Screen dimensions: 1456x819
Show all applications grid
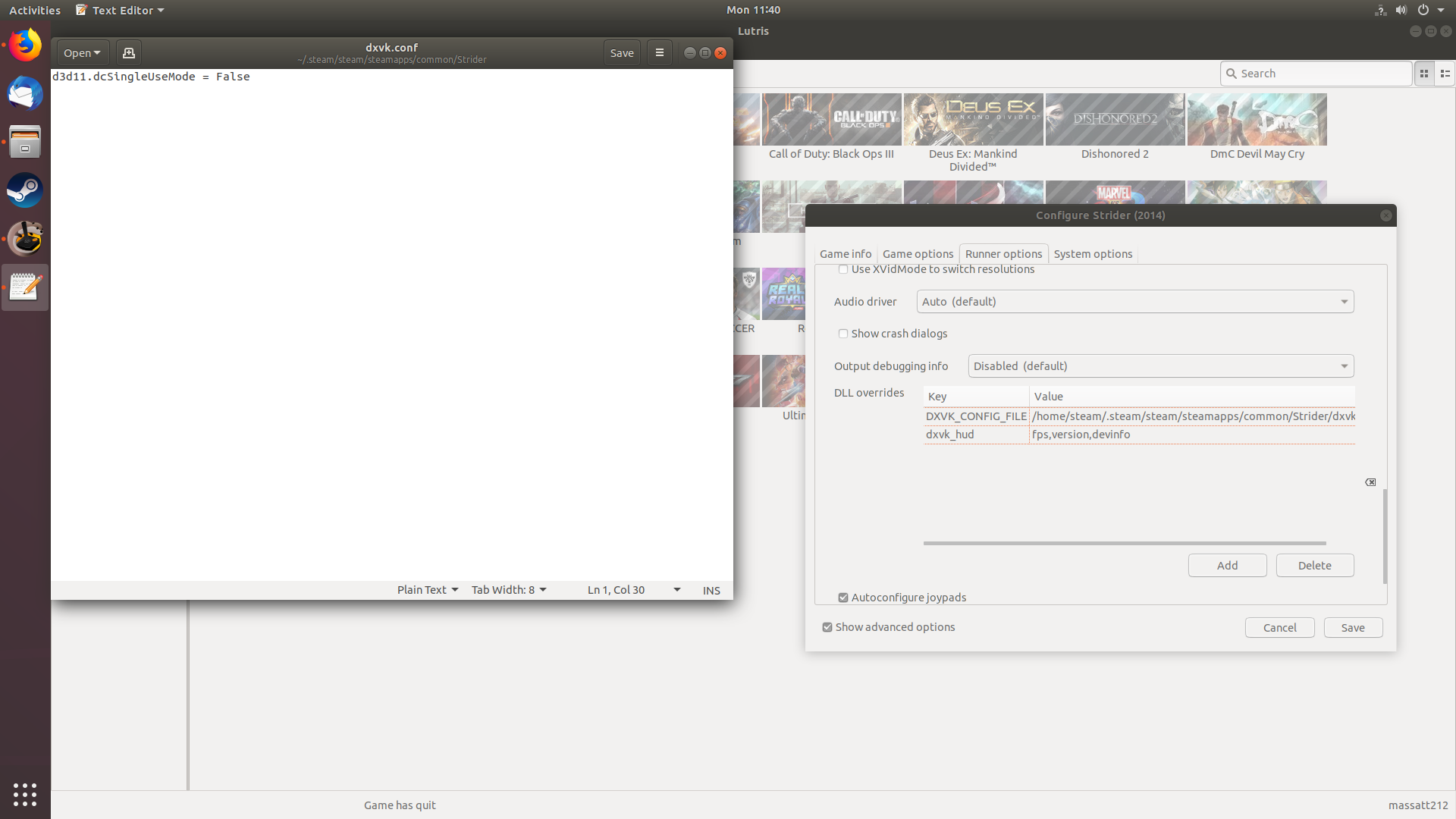tap(25, 794)
